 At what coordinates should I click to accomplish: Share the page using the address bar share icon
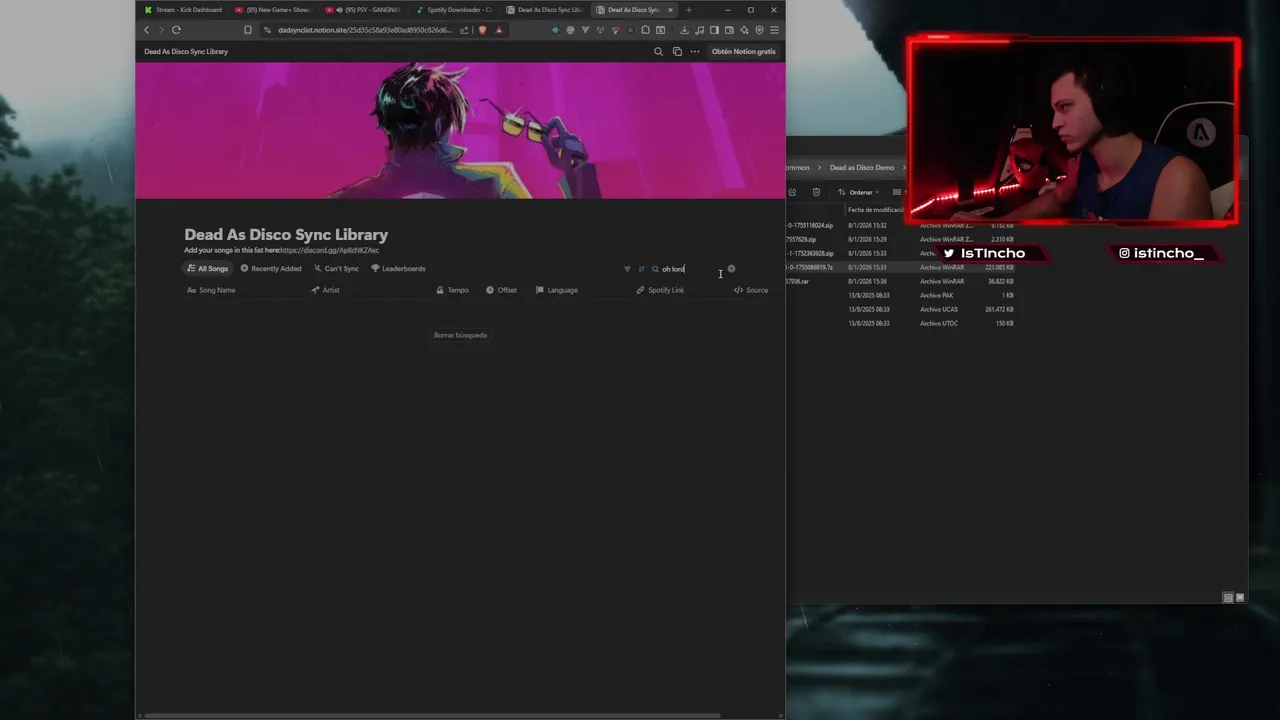click(x=465, y=30)
